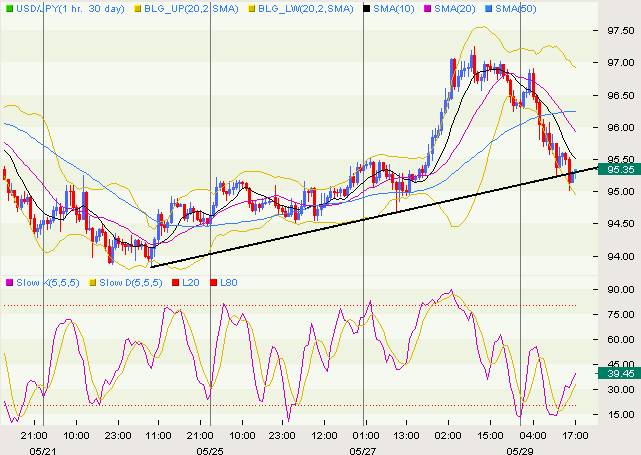Click the 15:00 time axis label

[x=490, y=435]
